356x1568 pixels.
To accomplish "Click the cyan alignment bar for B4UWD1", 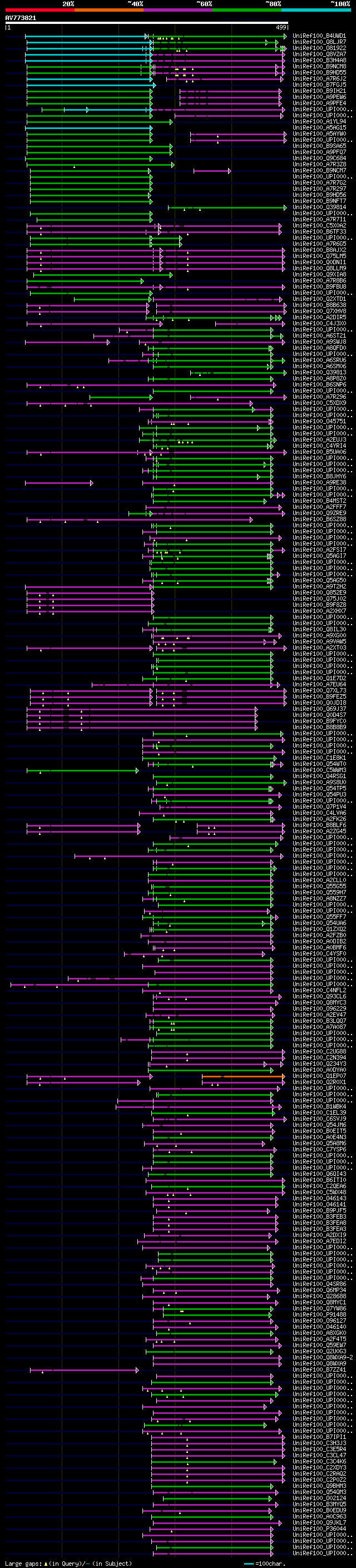I will (86, 37).
